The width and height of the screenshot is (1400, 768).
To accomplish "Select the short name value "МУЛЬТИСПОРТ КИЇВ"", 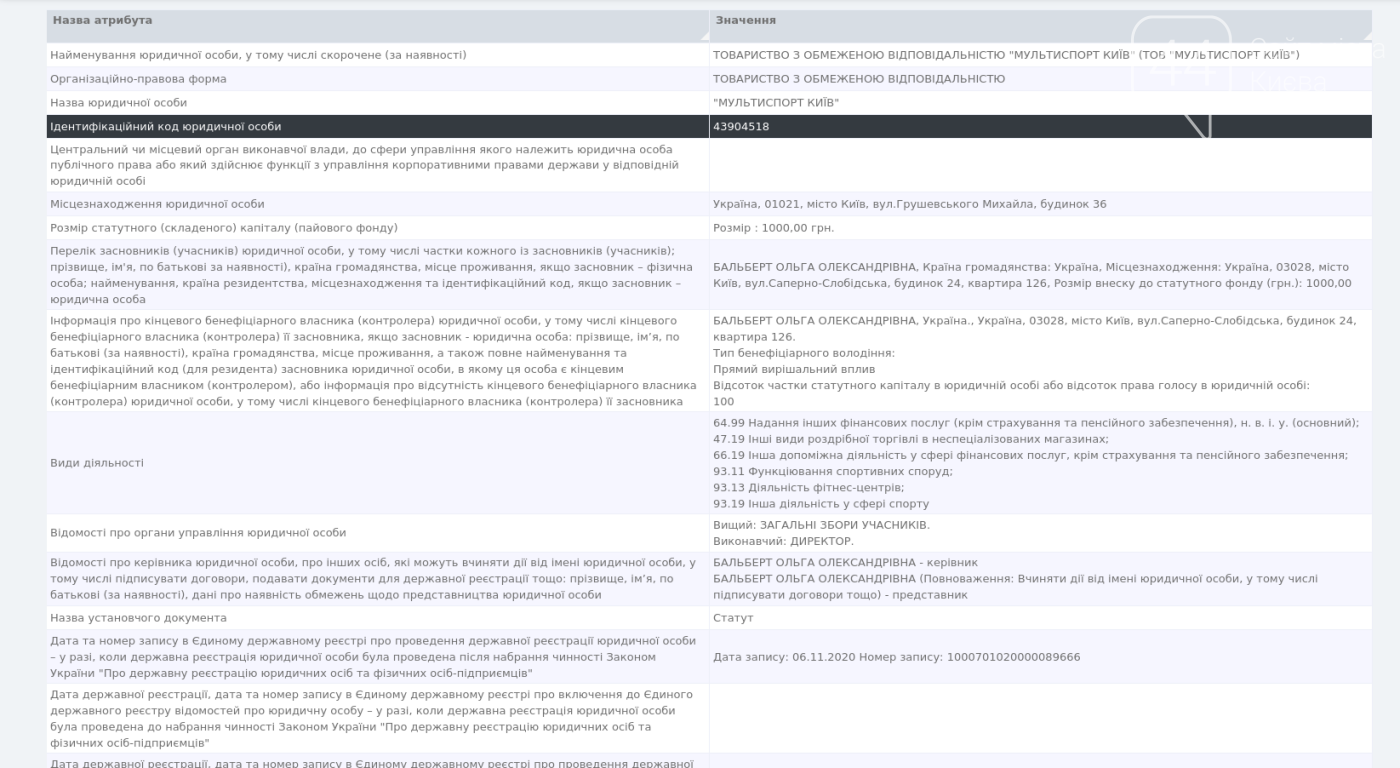I will (776, 103).
